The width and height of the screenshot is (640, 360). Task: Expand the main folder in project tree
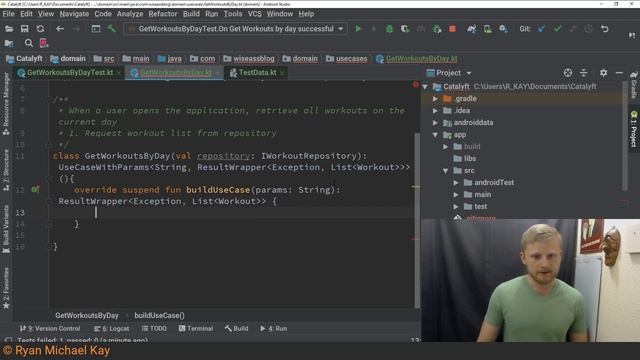[x=456, y=195]
